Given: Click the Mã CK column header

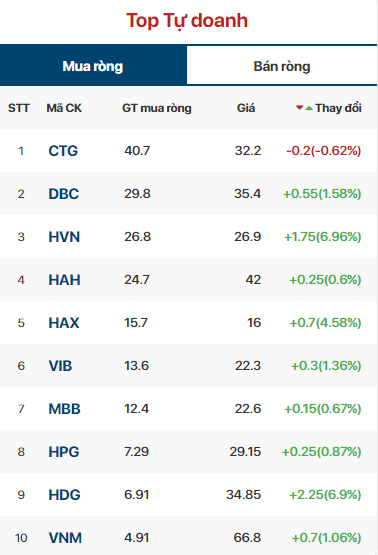Looking at the screenshot, I should click(x=64, y=108).
